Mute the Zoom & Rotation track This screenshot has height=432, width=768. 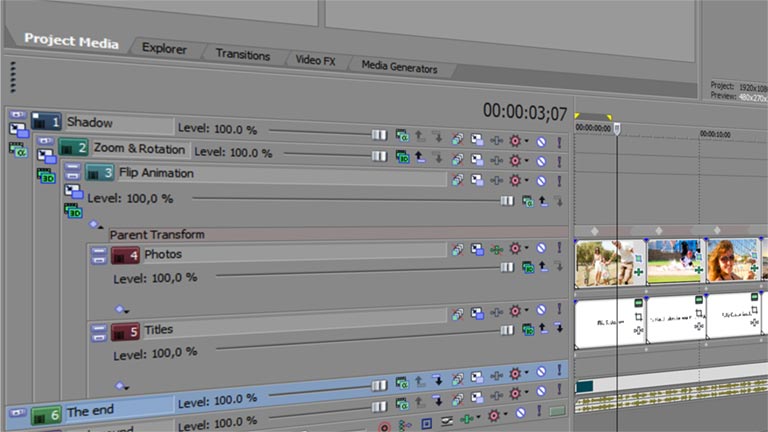point(541,161)
